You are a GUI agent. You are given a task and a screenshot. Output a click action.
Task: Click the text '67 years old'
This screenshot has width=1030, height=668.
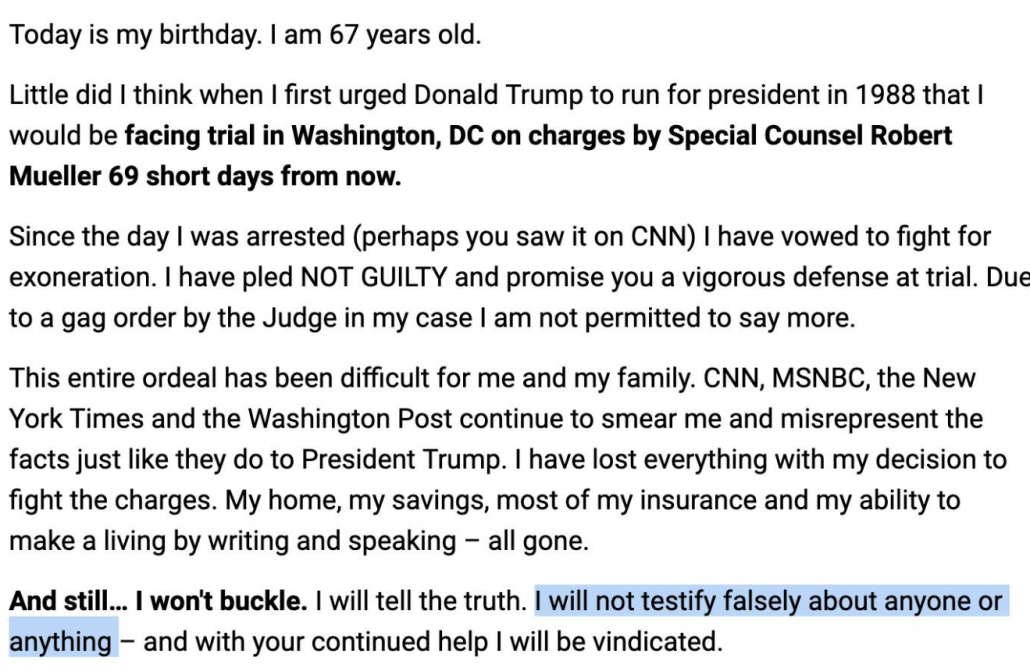click(x=403, y=35)
